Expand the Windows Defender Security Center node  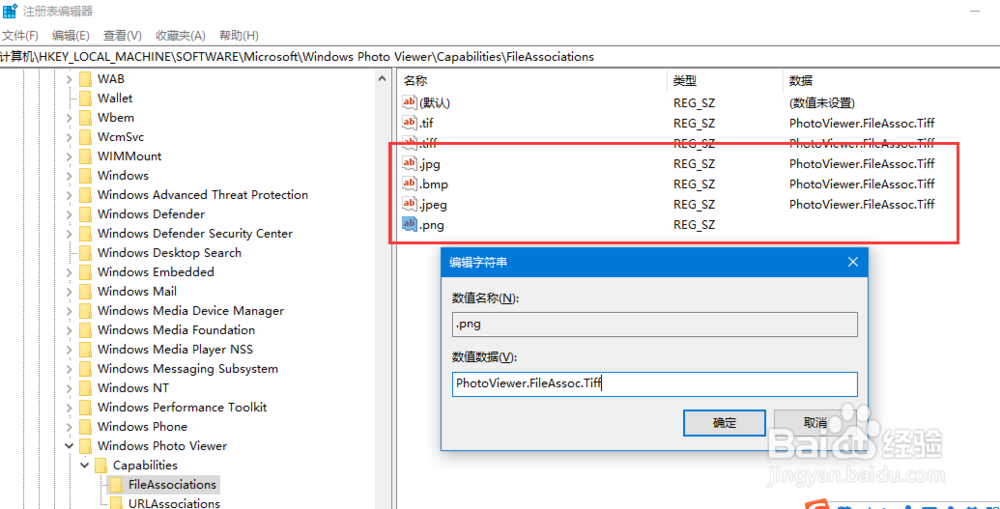click(69, 233)
